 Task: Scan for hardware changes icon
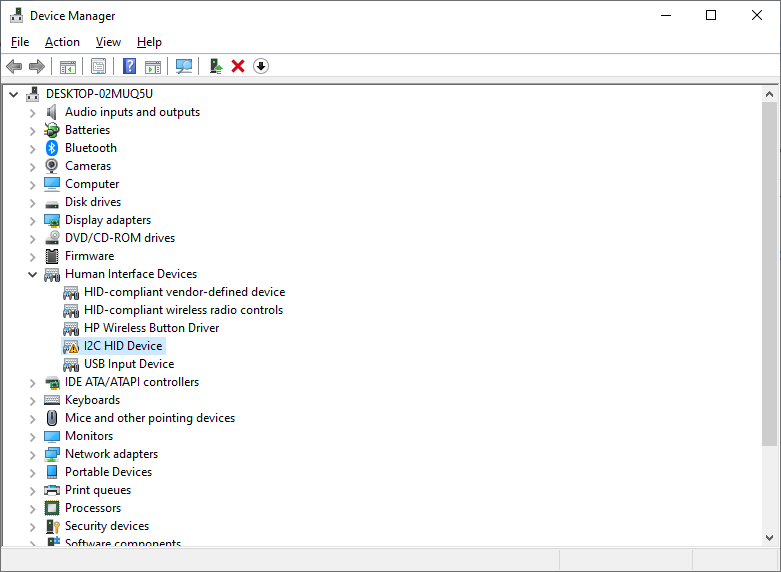184,66
